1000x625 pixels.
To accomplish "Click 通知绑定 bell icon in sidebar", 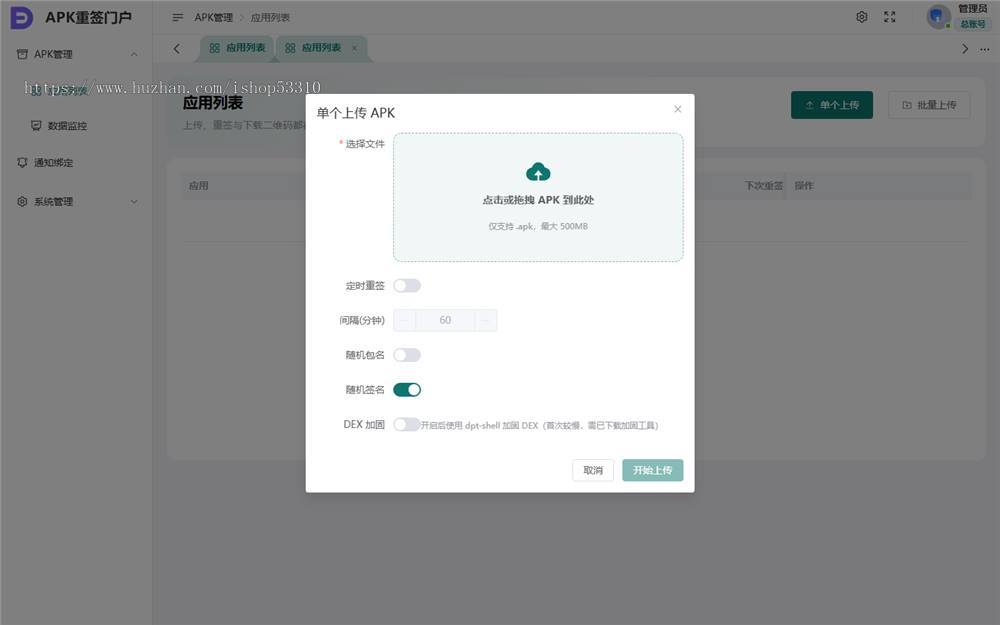I will click(x=22, y=163).
